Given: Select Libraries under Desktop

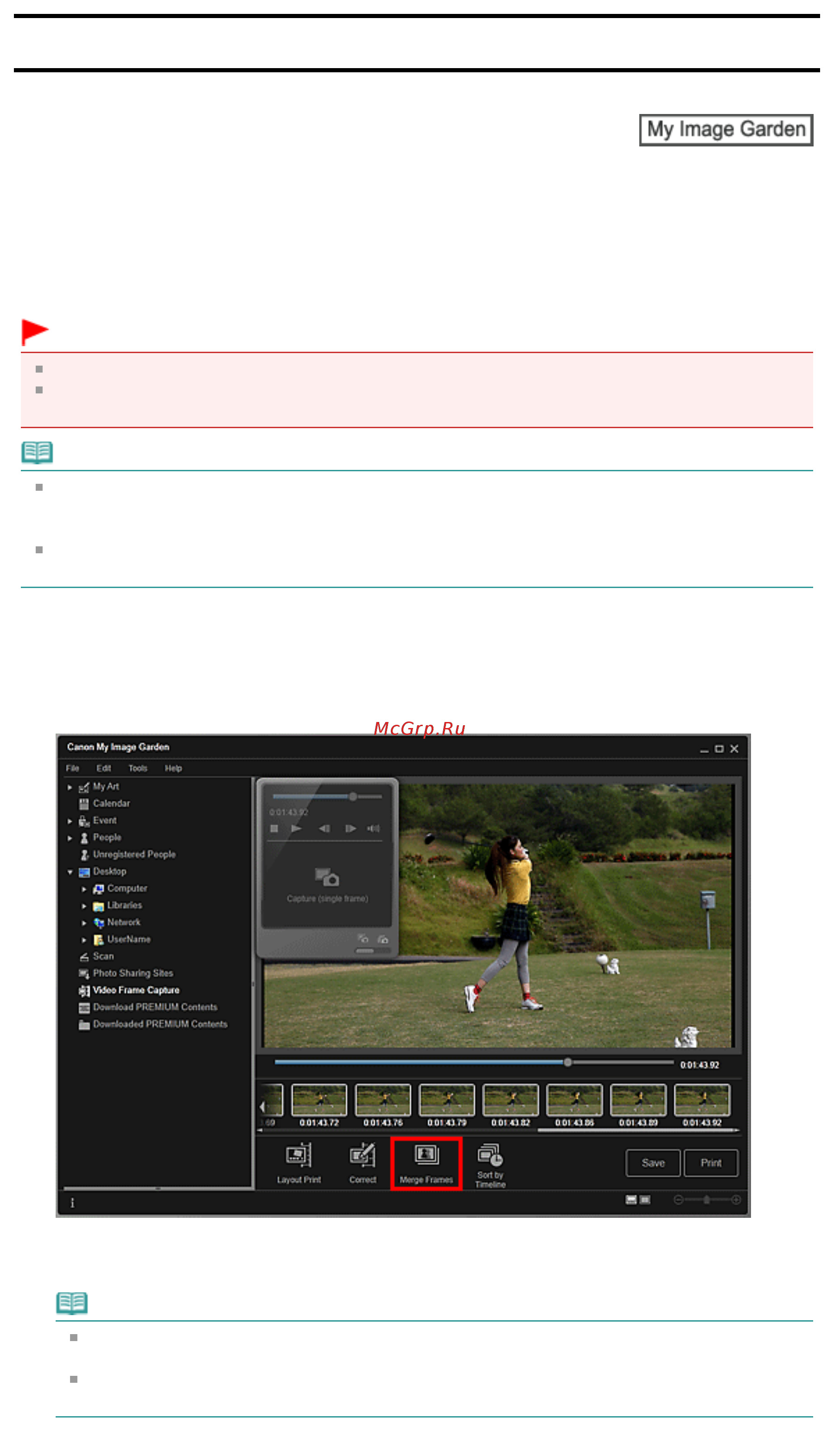Looking at the screenshot, I should tap(117, 905).
